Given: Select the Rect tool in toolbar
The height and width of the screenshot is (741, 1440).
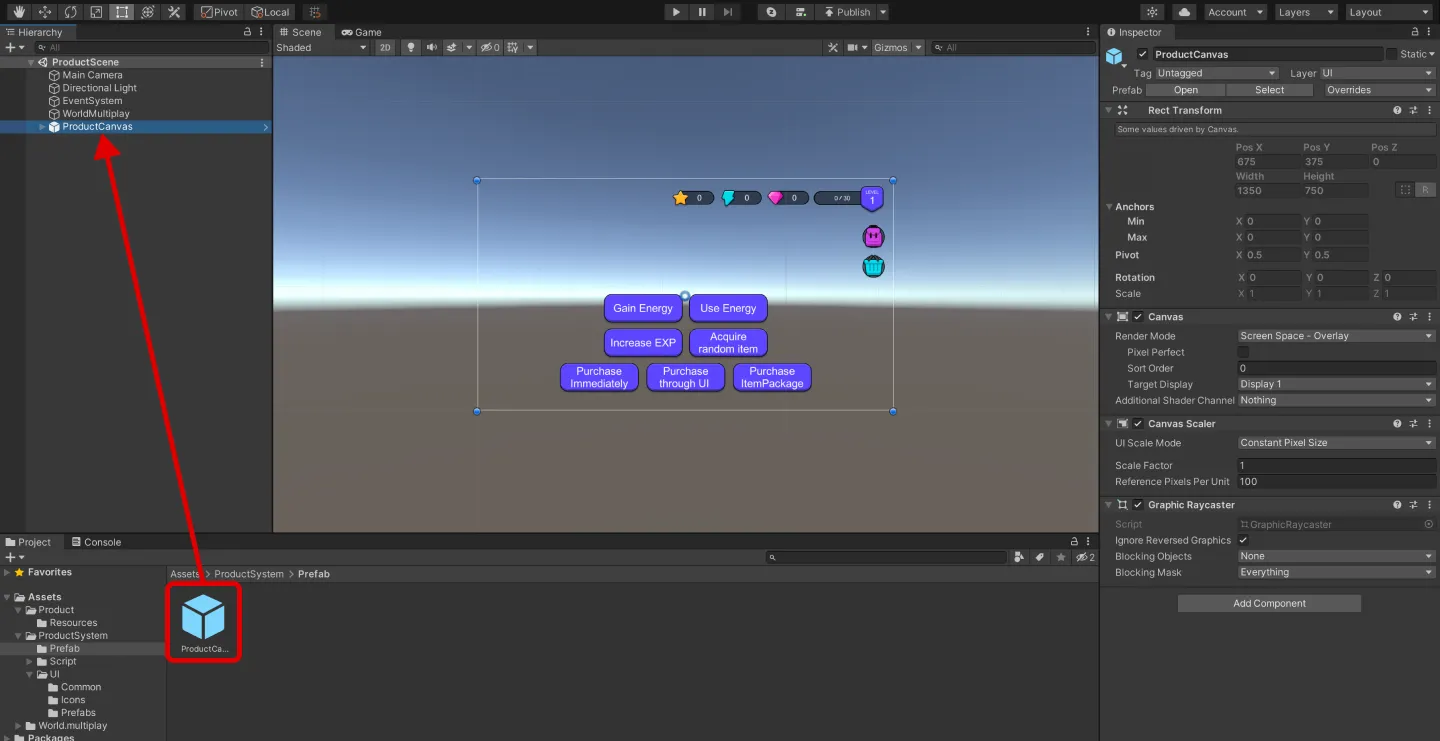Looking at the screenshot, I should (x=122, y=12).
